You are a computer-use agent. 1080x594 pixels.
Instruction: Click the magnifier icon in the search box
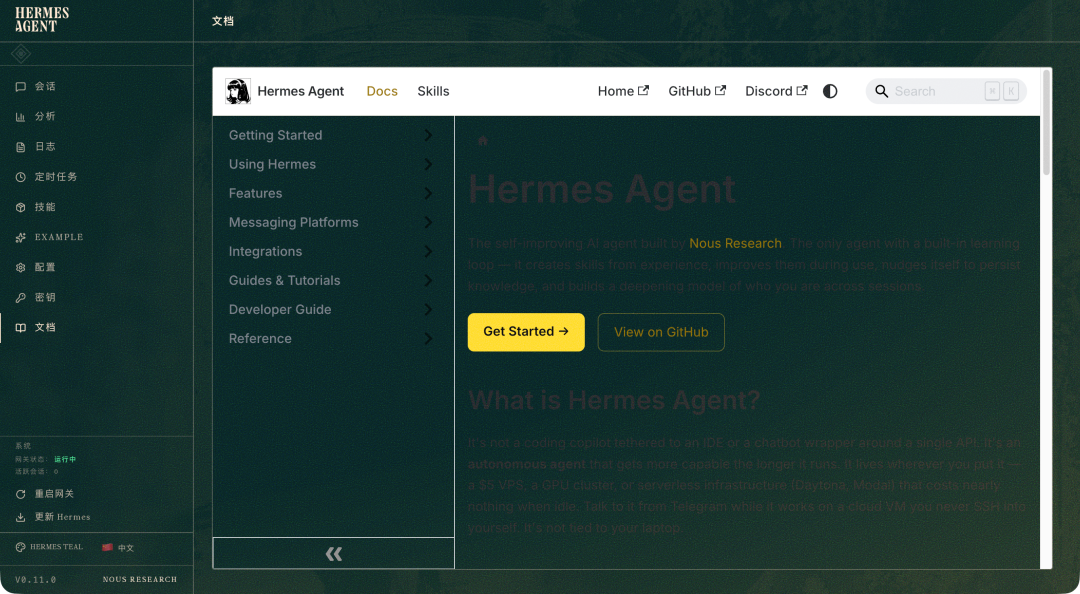tap(881, 91)
